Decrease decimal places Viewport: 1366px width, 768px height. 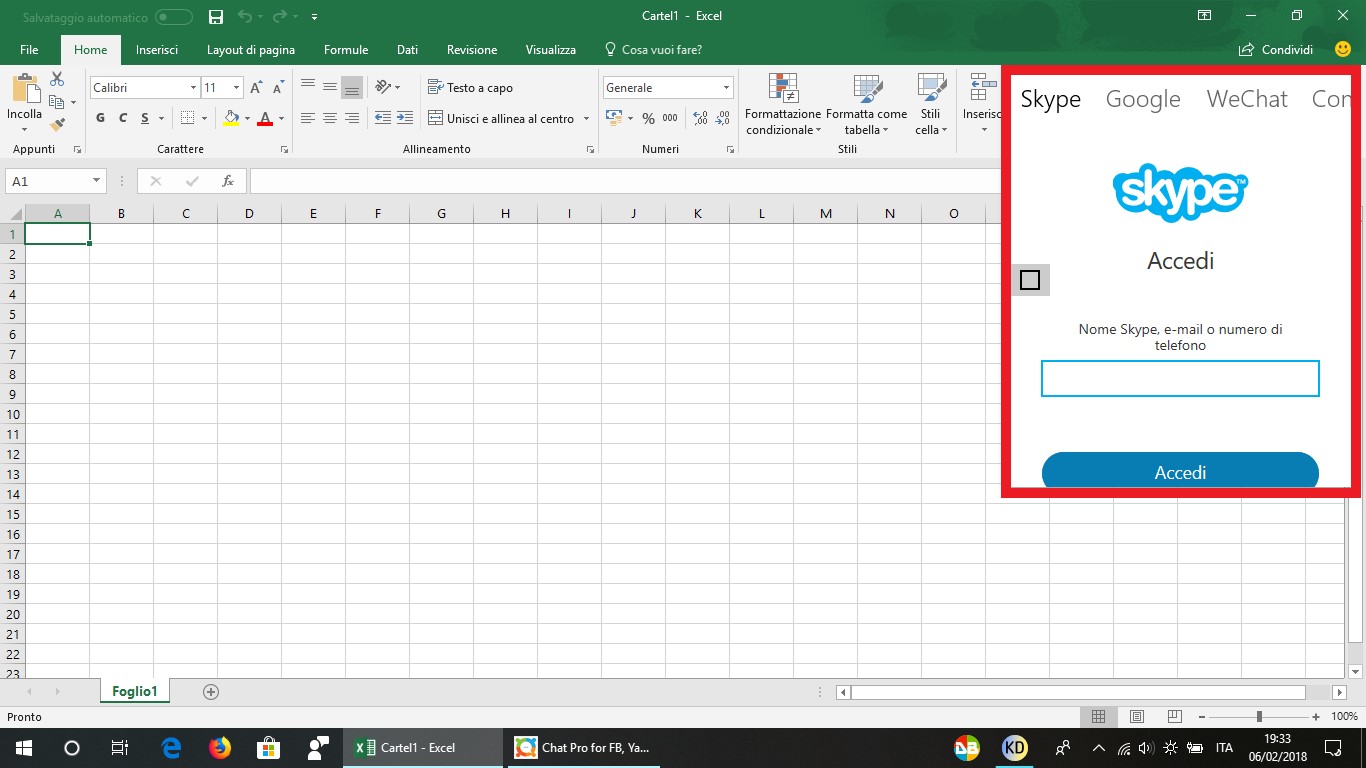tap(722, 118)
